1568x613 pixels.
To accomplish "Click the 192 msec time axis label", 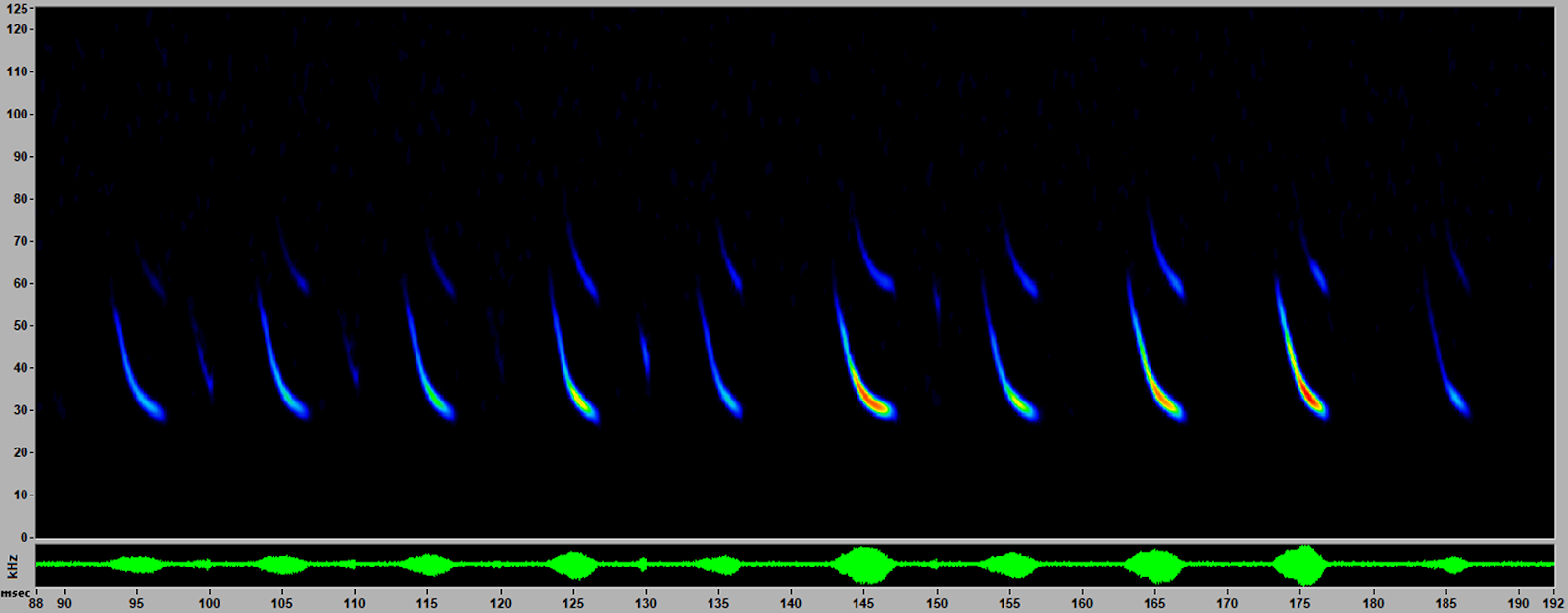I will pos(1554,603).
